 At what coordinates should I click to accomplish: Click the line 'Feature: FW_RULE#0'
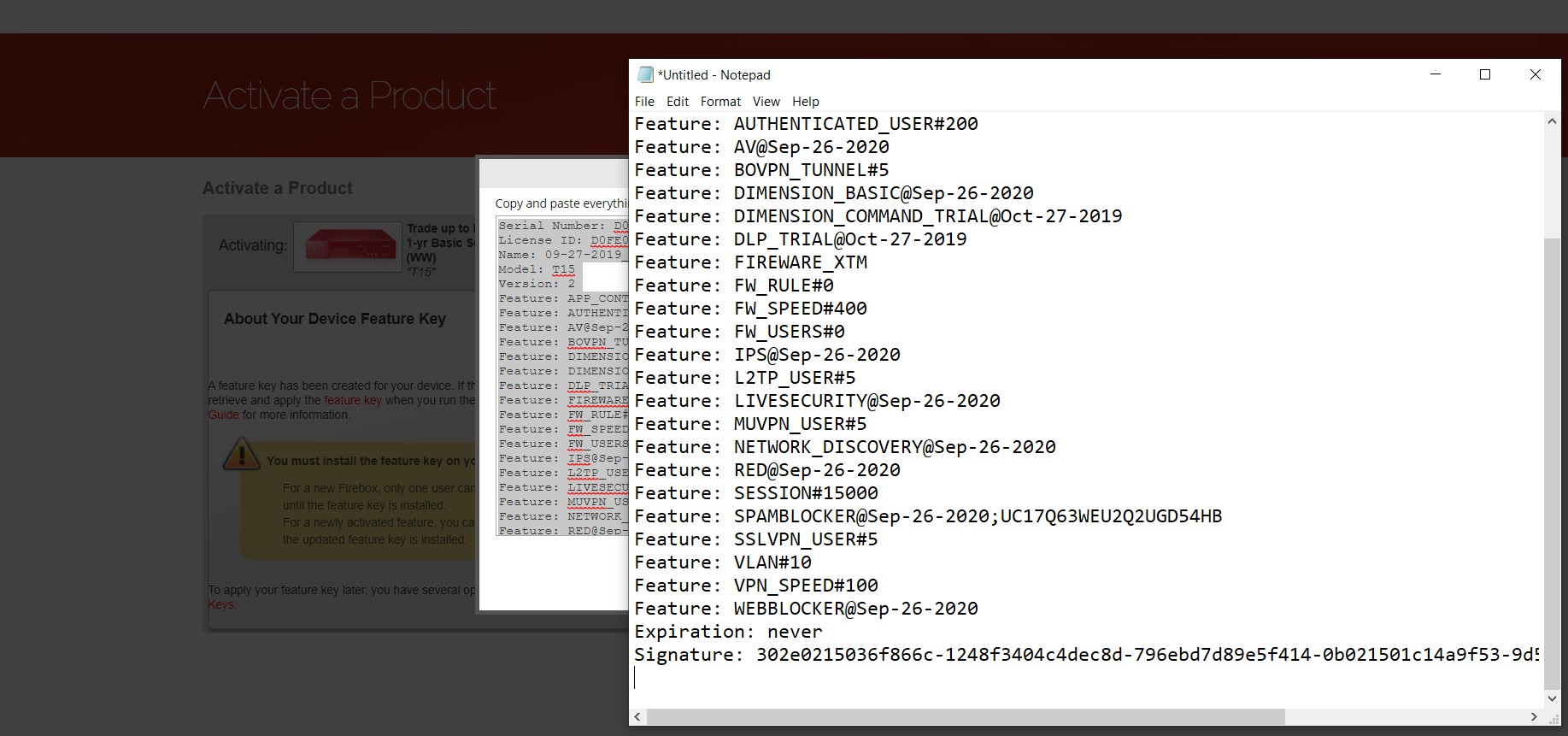pyautogui.click(x=734, y=286)
